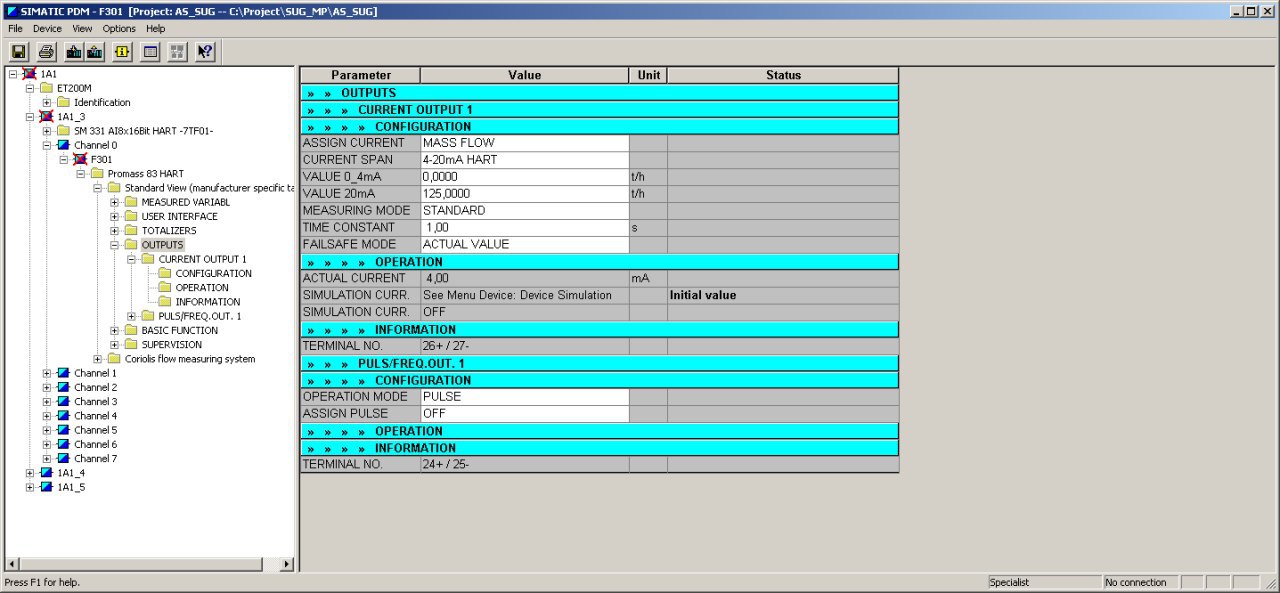The width and height of the screenshot is (1280, 593).
Task: Edit ASSIGN CURRENT value MASS FLOW
Action: [x=524, y=143]
